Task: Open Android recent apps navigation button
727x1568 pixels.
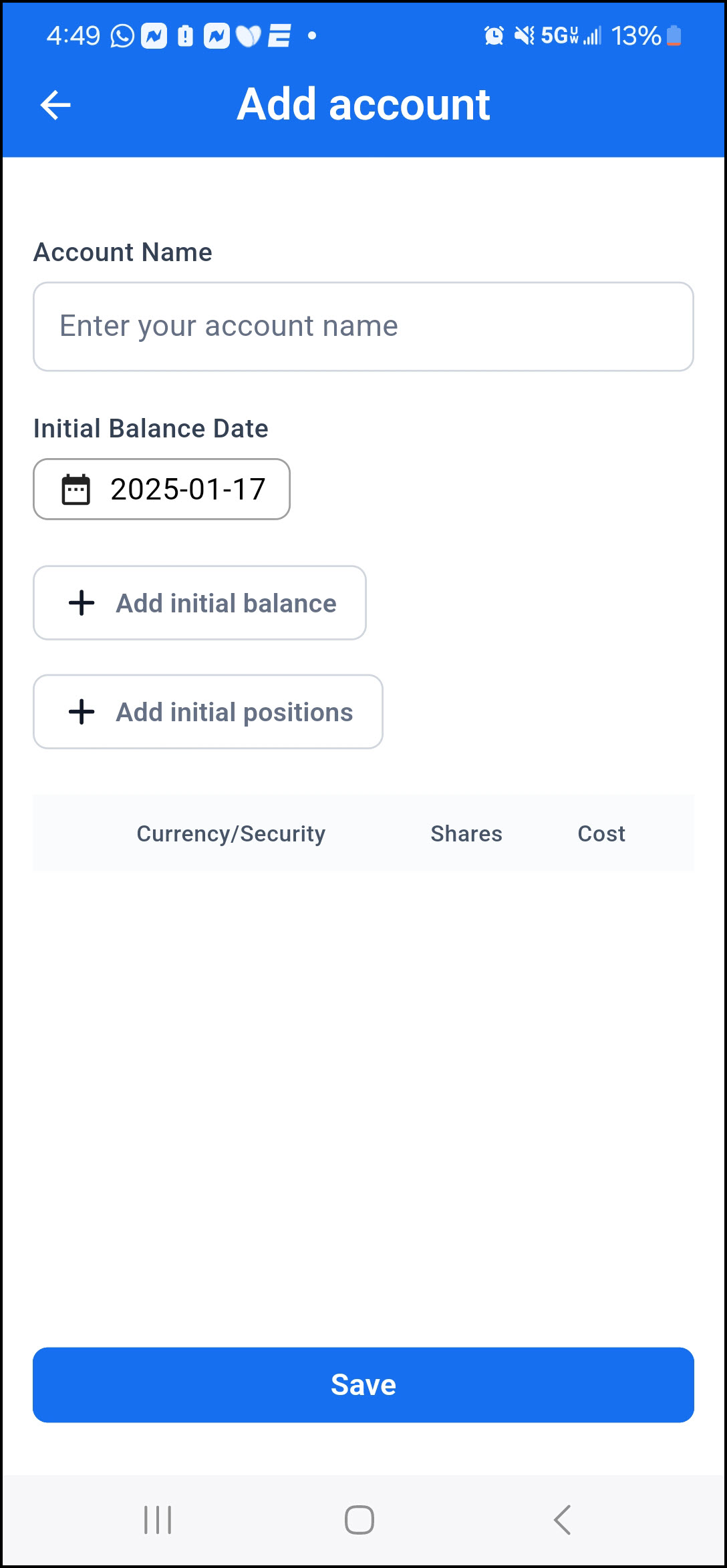Action: tap(158, 1520)
